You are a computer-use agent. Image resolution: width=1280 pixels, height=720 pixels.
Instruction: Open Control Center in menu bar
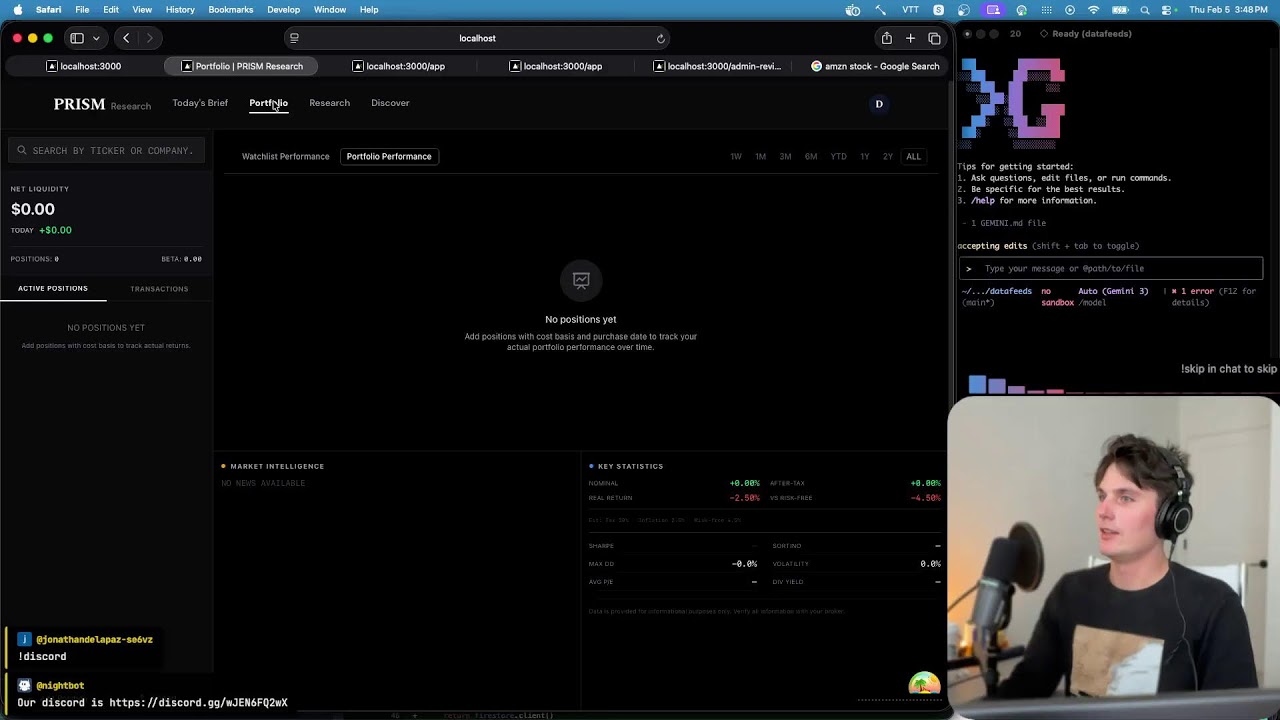coord(1169,10)
